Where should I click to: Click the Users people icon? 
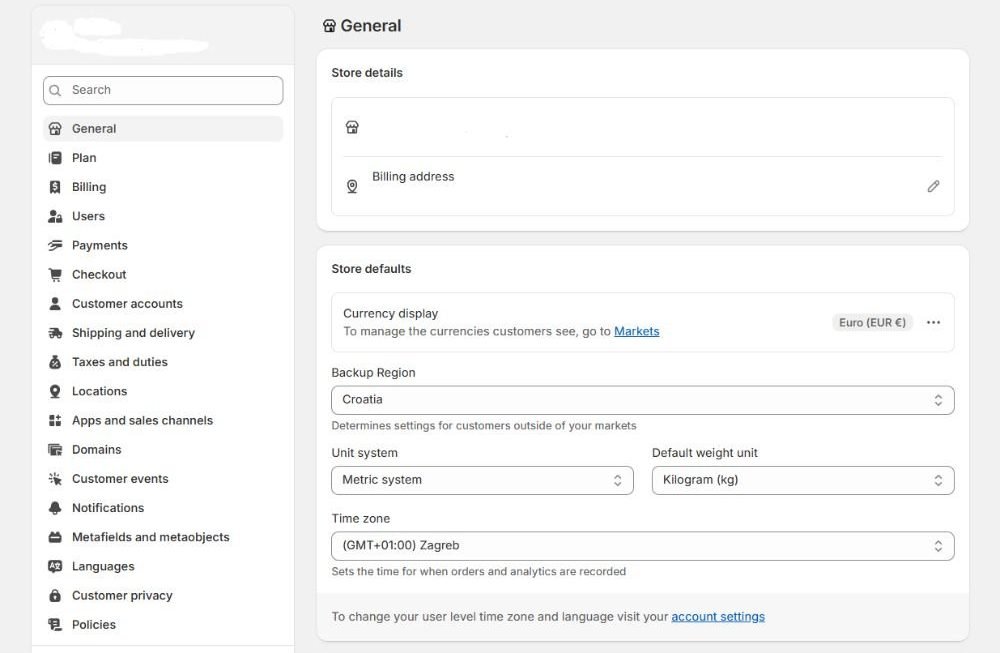(55, 216)
